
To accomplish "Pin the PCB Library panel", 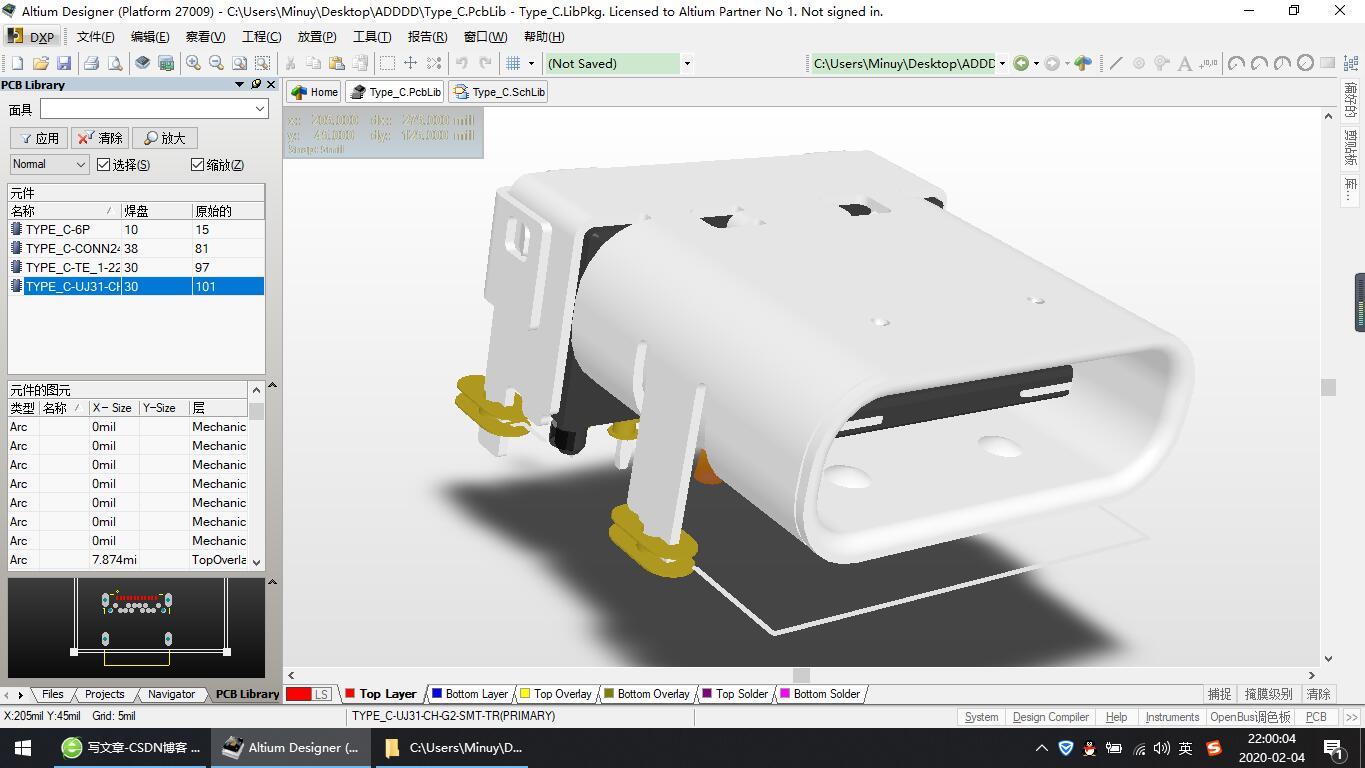I will 256,85.
